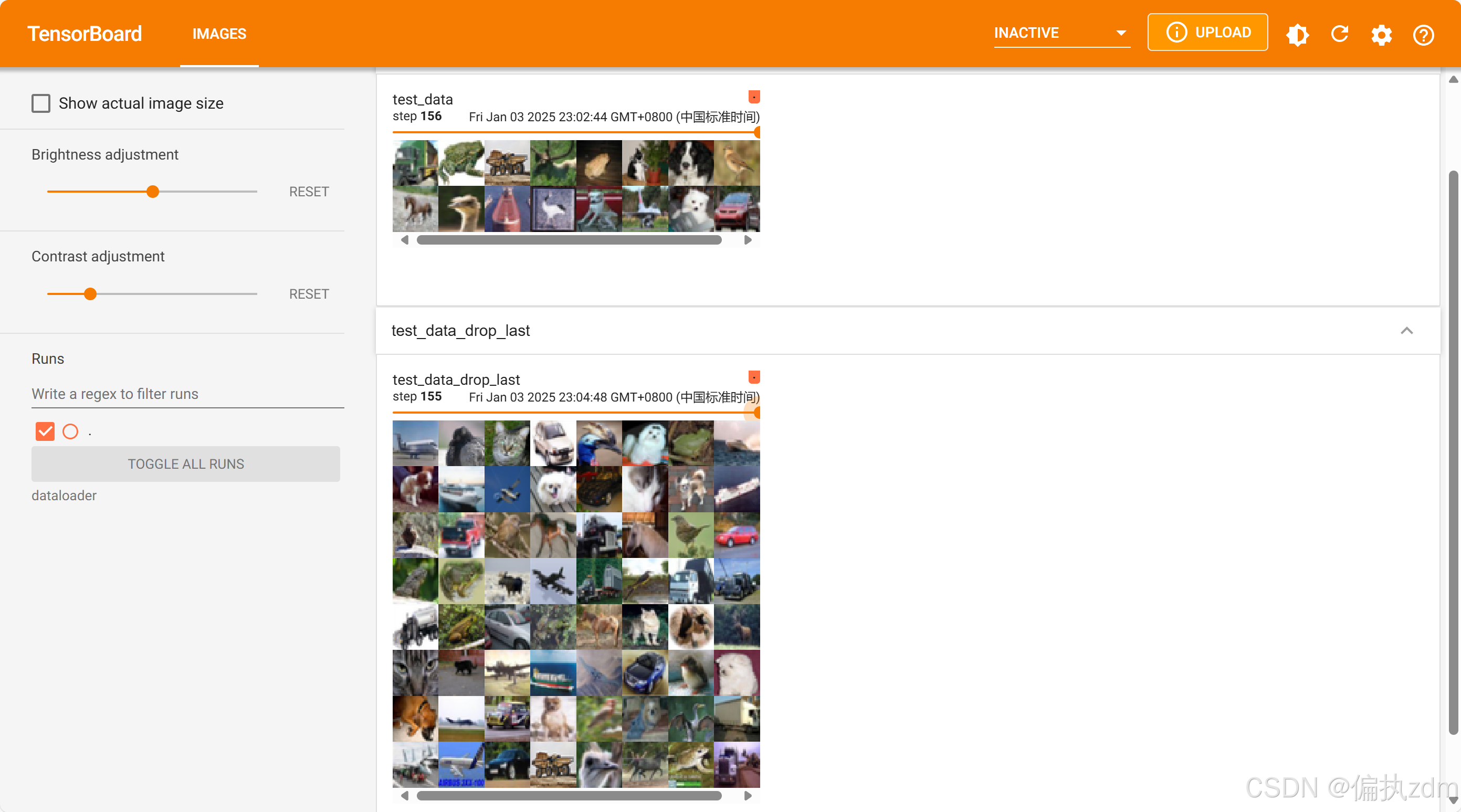Reset the brightness adjustment

(x=309, y=192)
